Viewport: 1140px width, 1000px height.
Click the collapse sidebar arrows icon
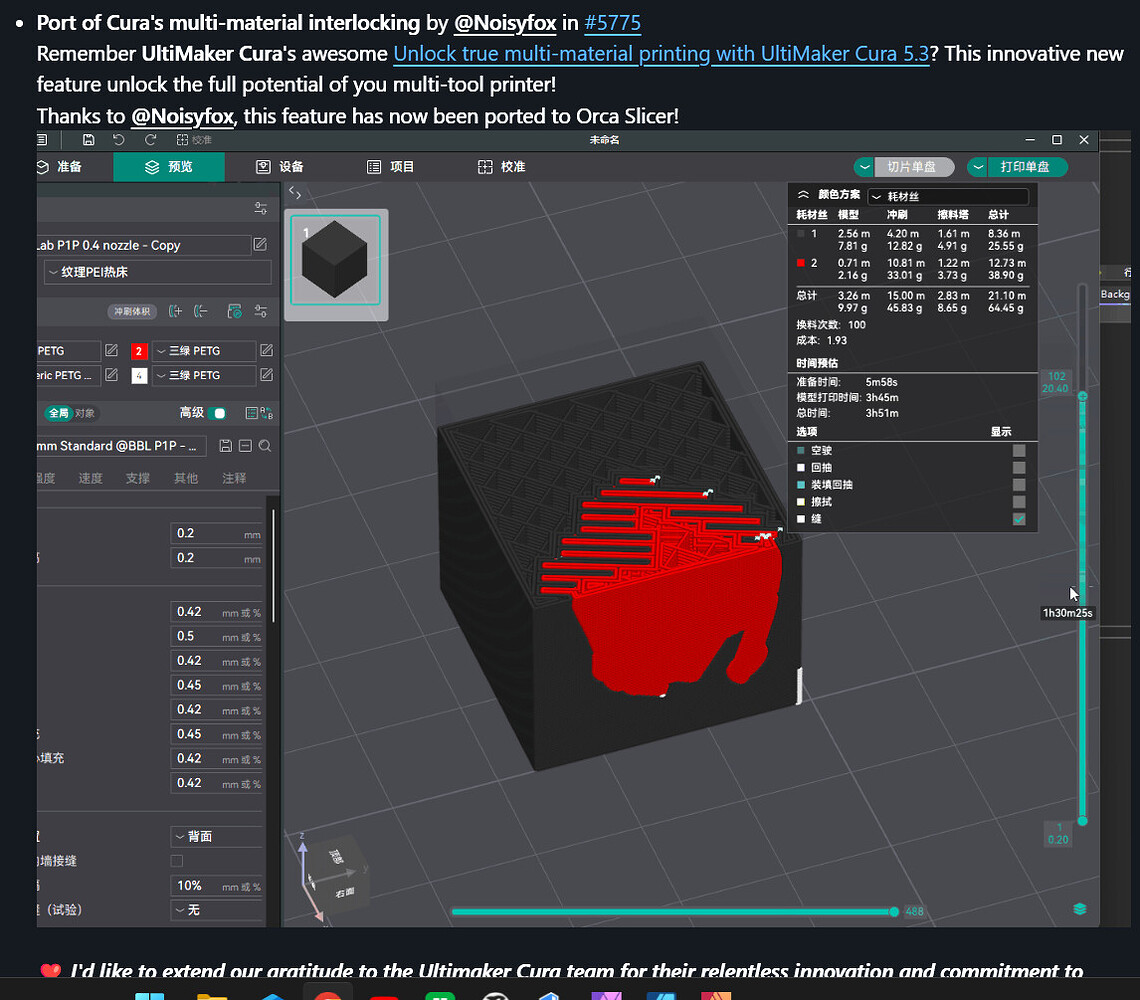coord(294,193)
